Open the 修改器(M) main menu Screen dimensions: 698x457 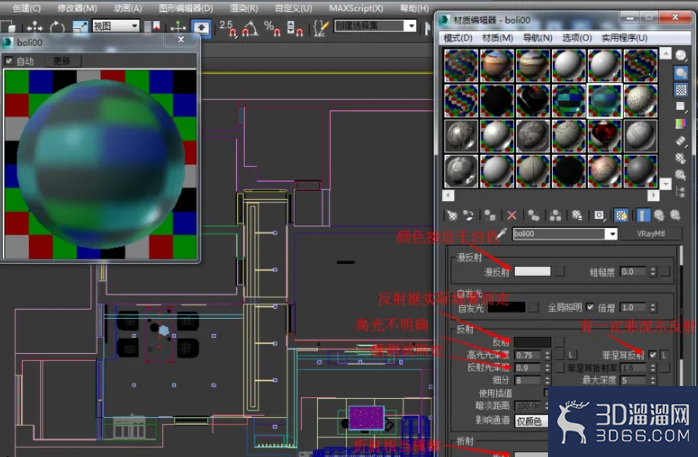tap(77, 8)
